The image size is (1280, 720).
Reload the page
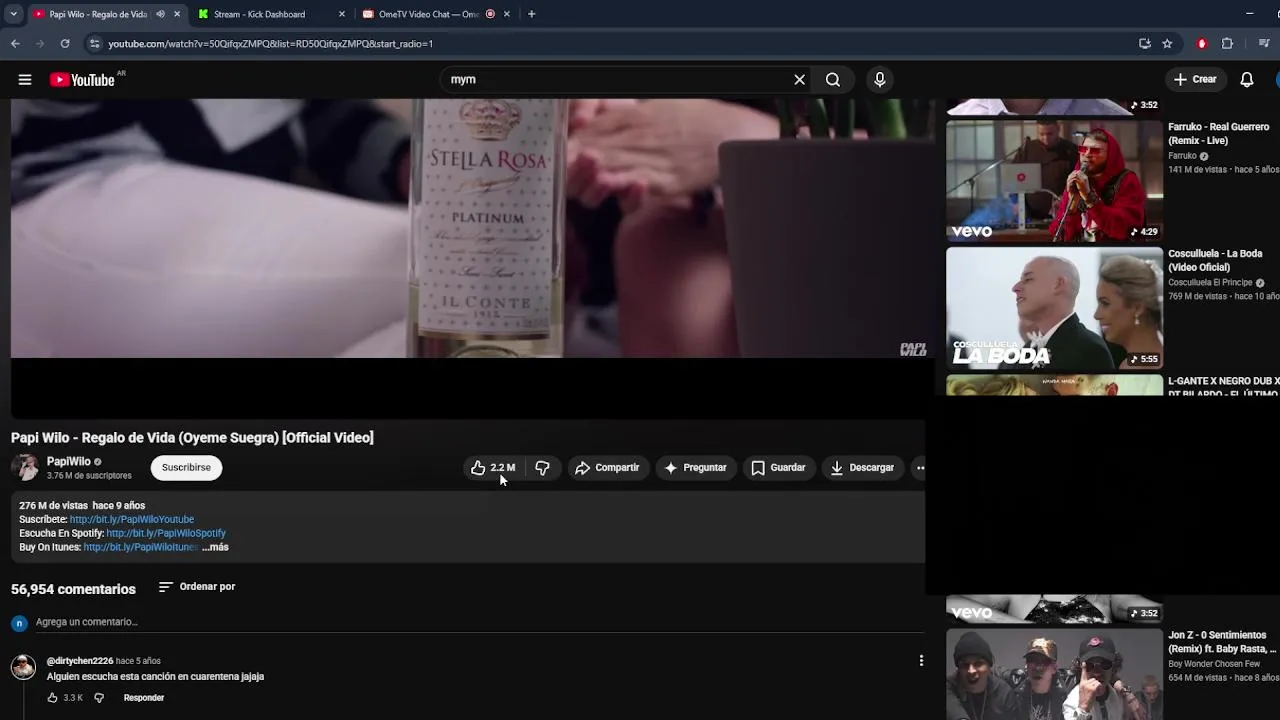pyautogui.click(x=65, y=44)
